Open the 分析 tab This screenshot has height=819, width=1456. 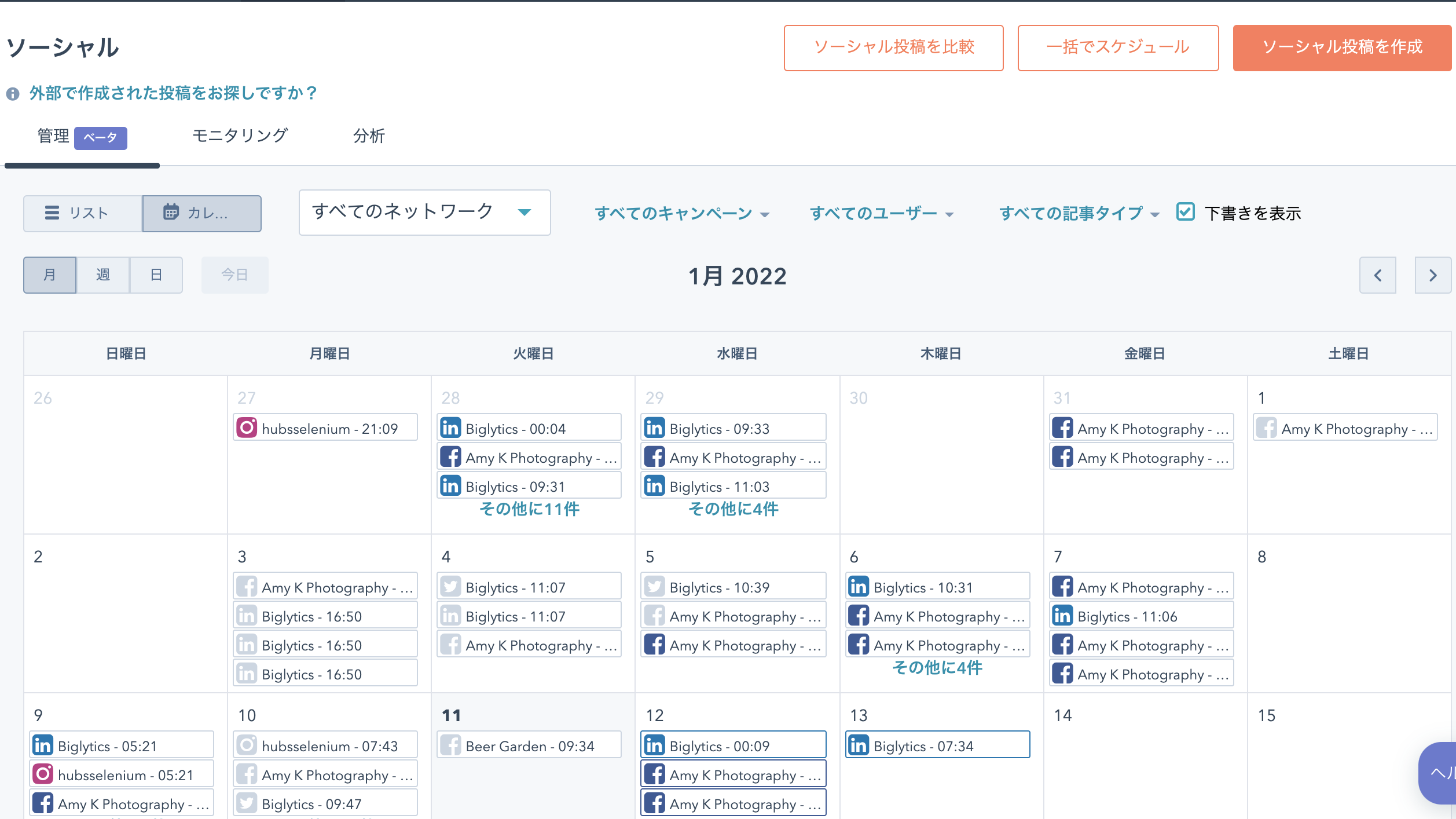point(368,136)
